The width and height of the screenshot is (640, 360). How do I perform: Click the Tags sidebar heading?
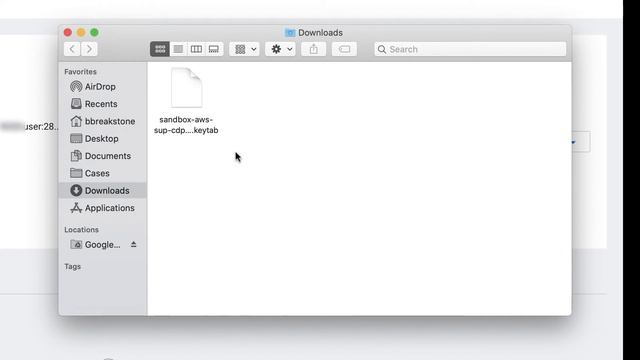click(73, 267)
